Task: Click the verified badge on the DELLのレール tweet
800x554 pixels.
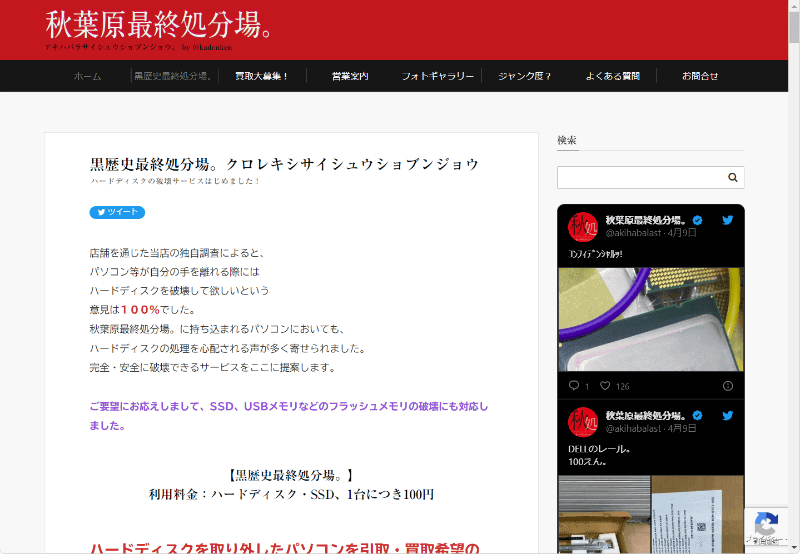Action: click(x=697, y=415)
